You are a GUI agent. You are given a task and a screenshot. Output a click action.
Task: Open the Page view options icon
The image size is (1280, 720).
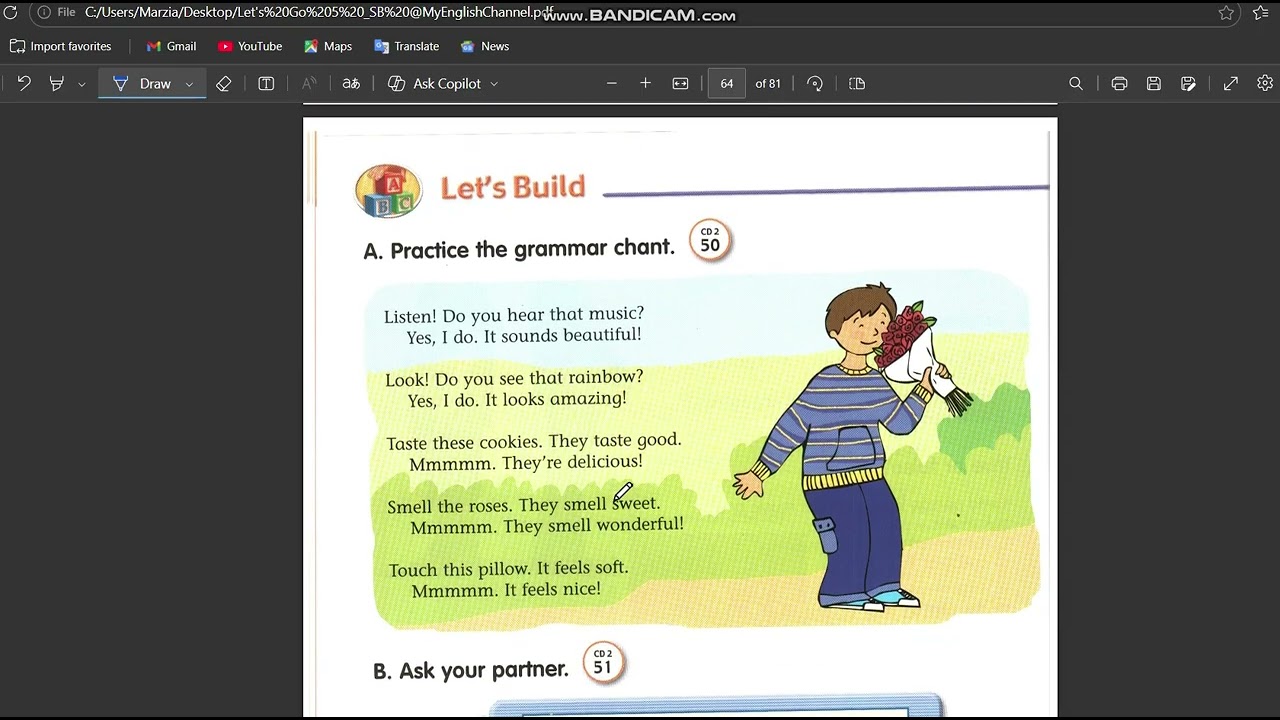pyautogui.click(x=857, y=84)
